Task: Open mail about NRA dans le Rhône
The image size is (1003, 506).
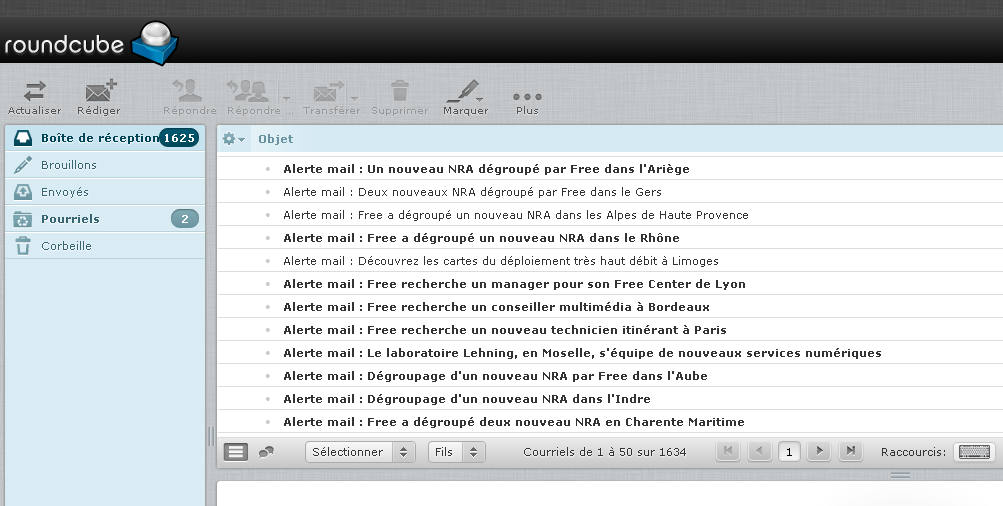Action: (x=610, y=238)
